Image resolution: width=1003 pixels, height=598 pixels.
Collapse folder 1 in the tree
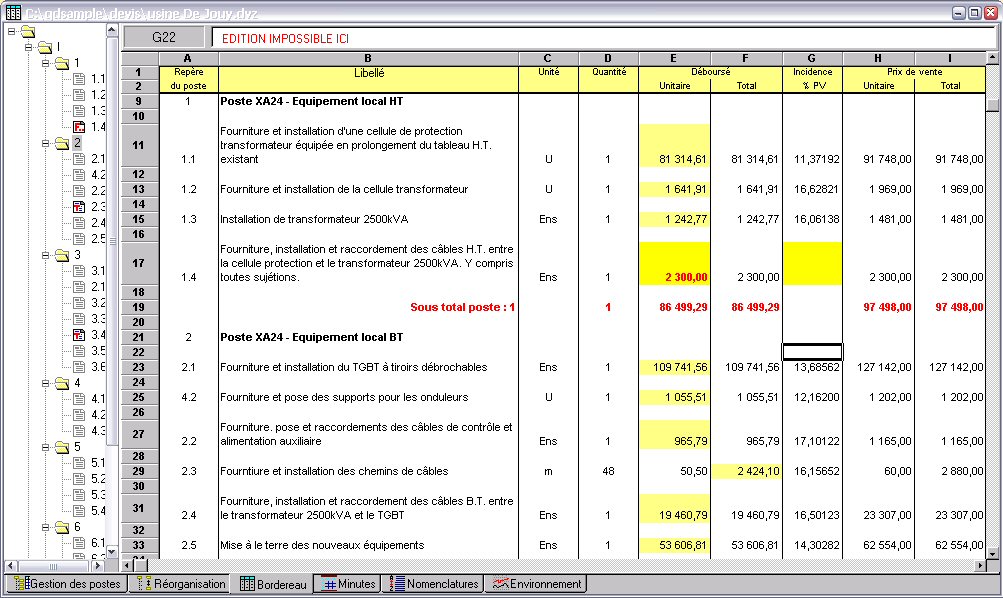pyautogui.click(x=45, y=63)
